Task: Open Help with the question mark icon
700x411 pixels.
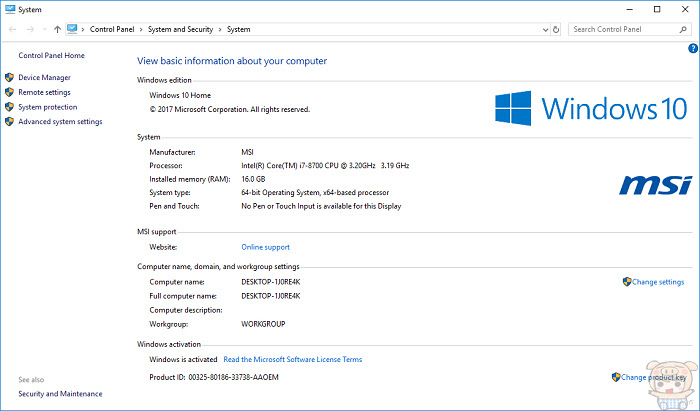Action: 693,48
